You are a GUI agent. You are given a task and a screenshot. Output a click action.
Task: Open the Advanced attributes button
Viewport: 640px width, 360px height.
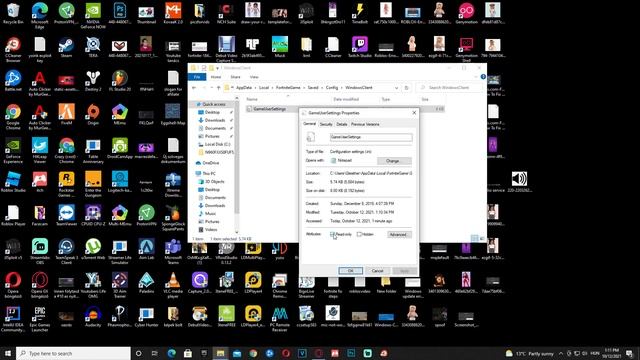point(398,235)
